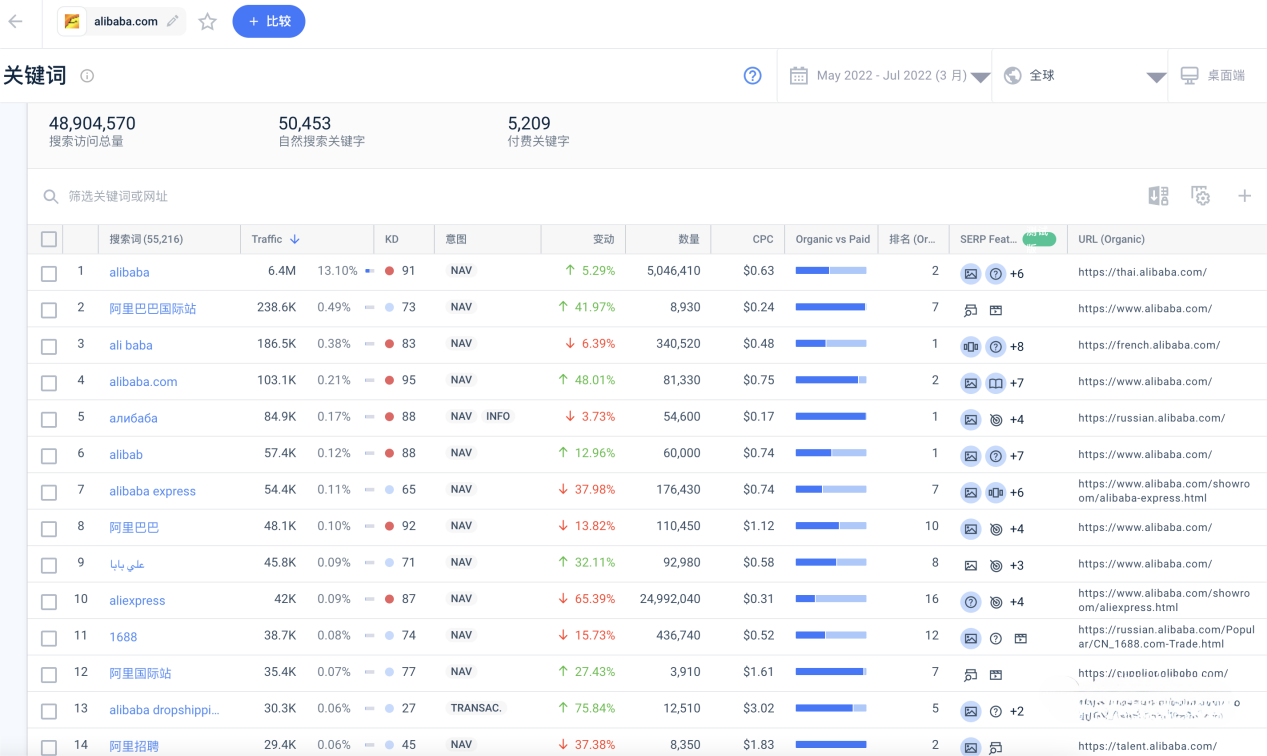Image resolution: width=1267 pixels, height=756 pixels.
Task: Click the 意图 column header
Action: (x=456, y=239)
